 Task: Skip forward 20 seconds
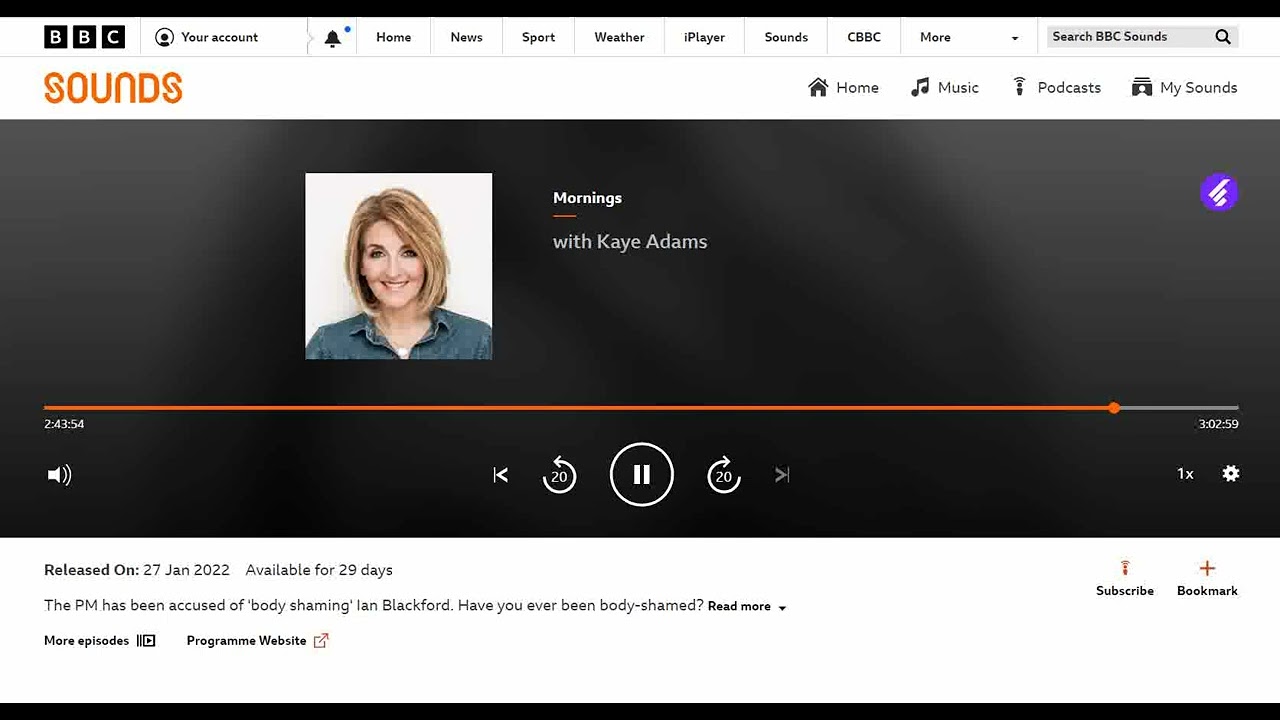[x=724, y=475]
